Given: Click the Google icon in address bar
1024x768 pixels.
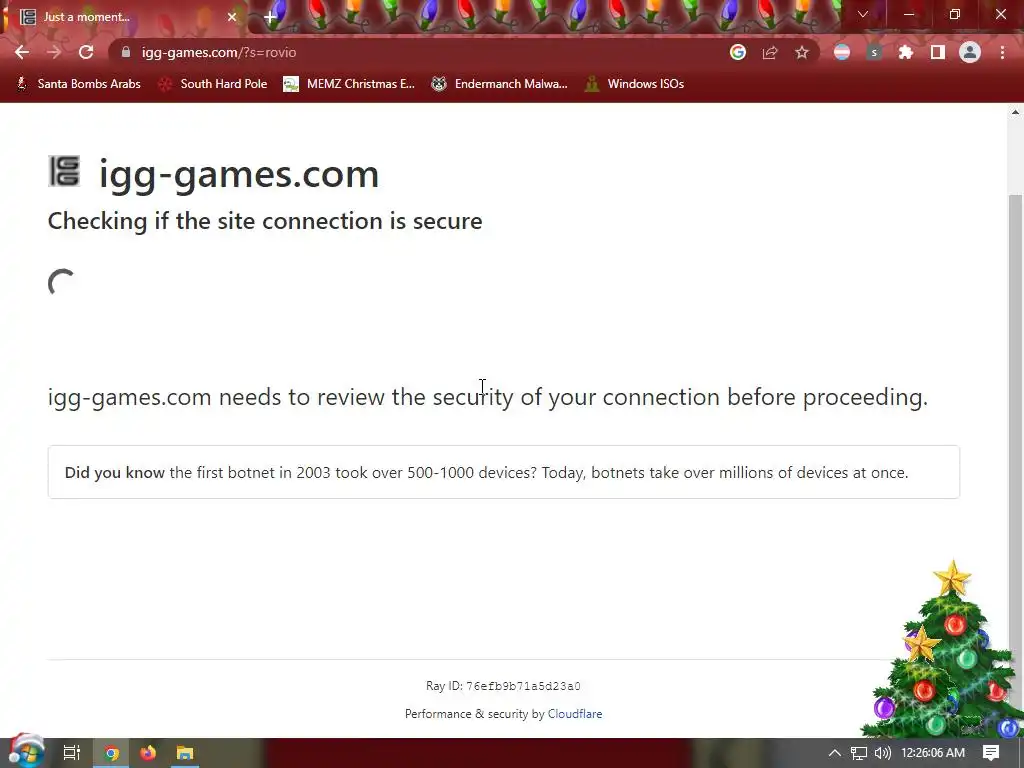Looking at the screenshot, I should tap(738, 52).
